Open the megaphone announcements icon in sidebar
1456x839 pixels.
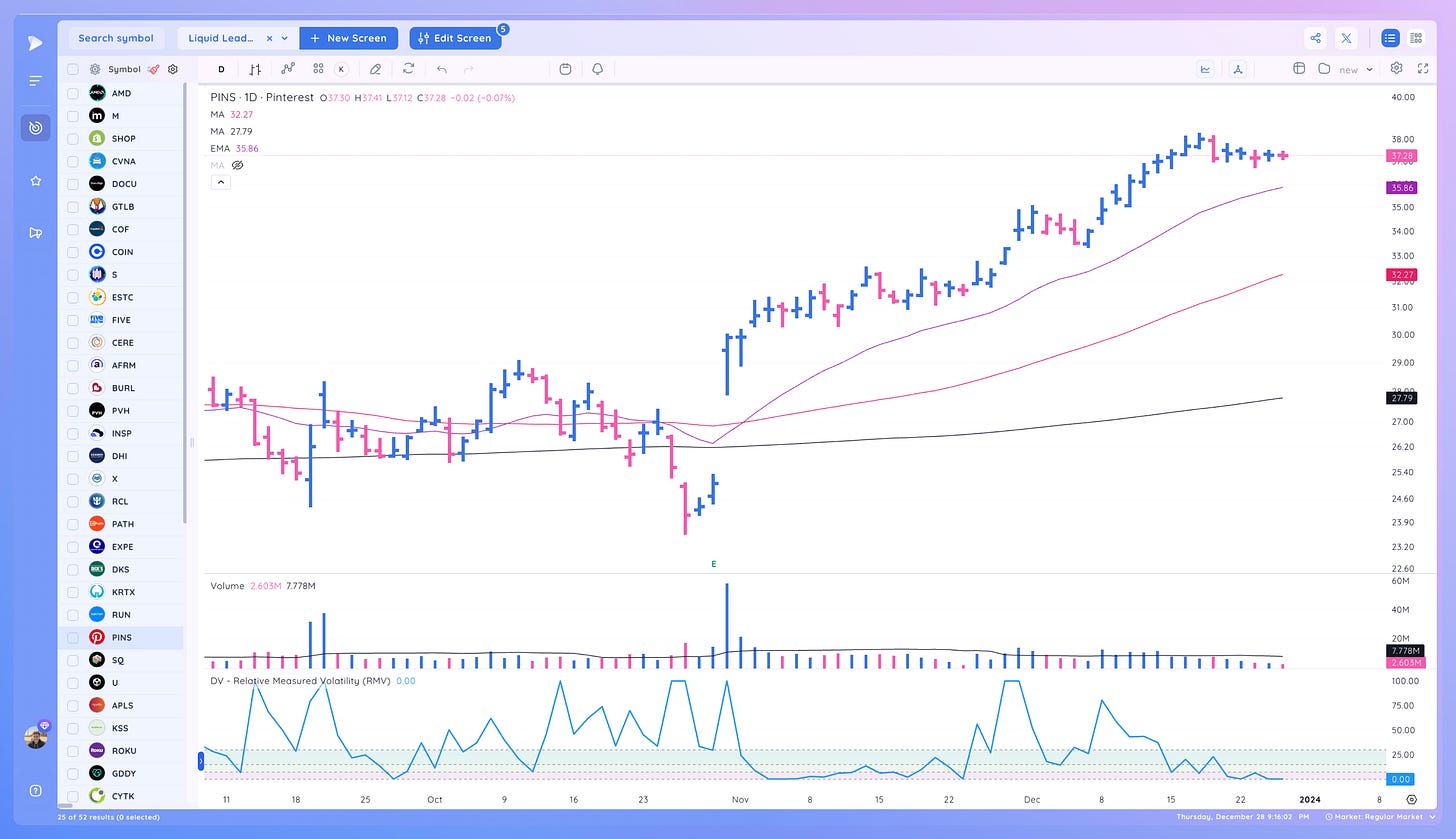click(x=35, y=233)
